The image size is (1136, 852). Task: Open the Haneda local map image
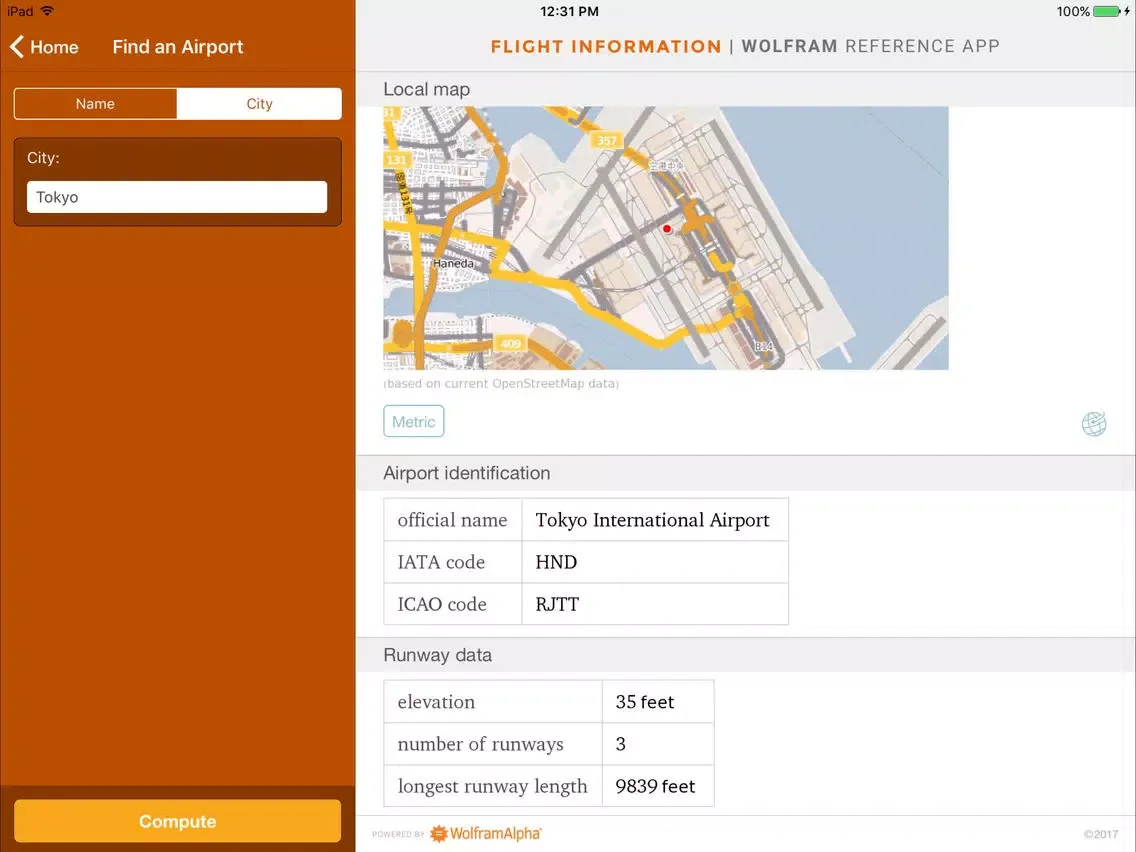(666, 238)
